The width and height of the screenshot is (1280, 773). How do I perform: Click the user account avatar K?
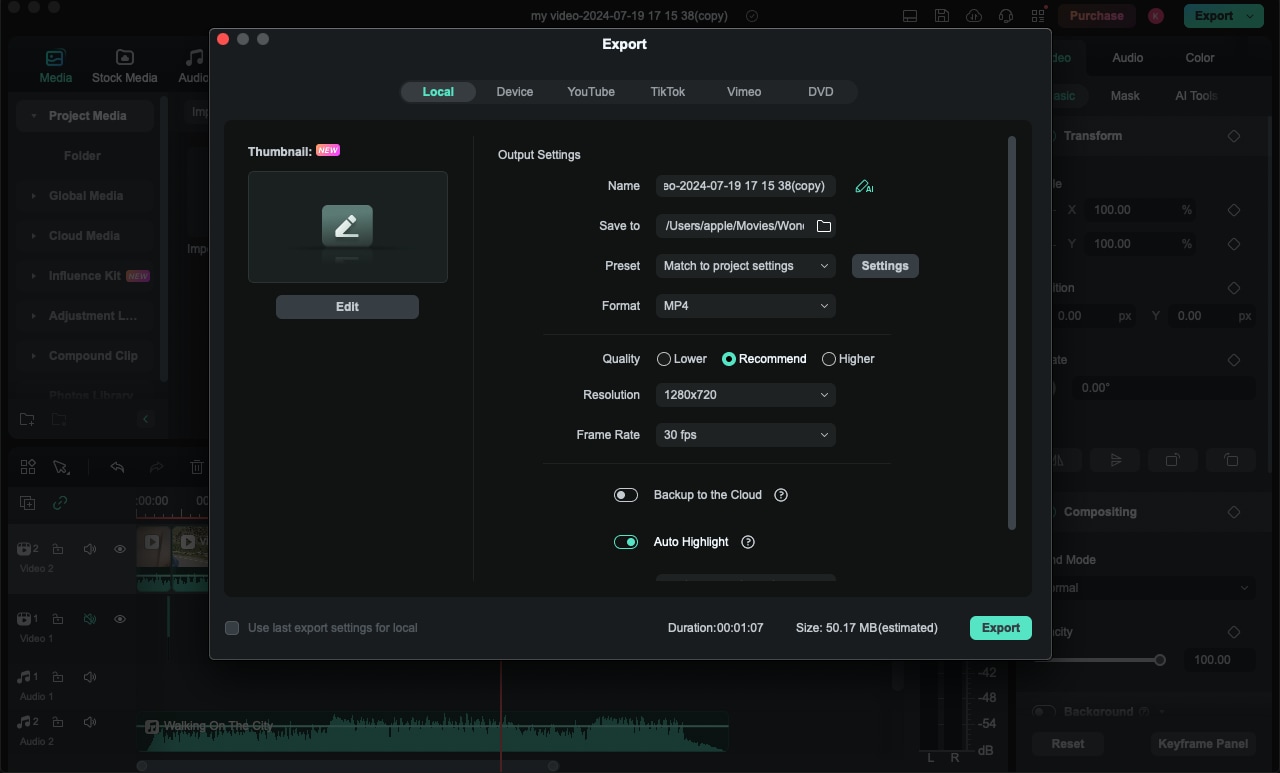click(x=1156, y=16)
